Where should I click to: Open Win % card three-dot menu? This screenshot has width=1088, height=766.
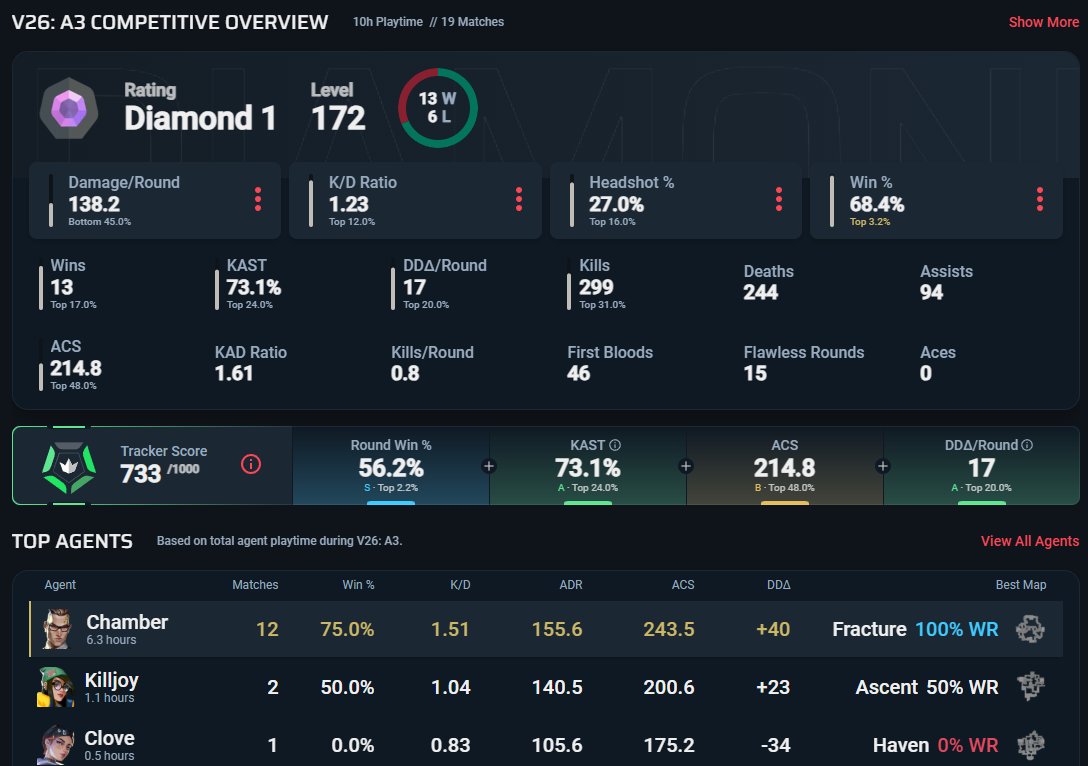(1039, 199)
